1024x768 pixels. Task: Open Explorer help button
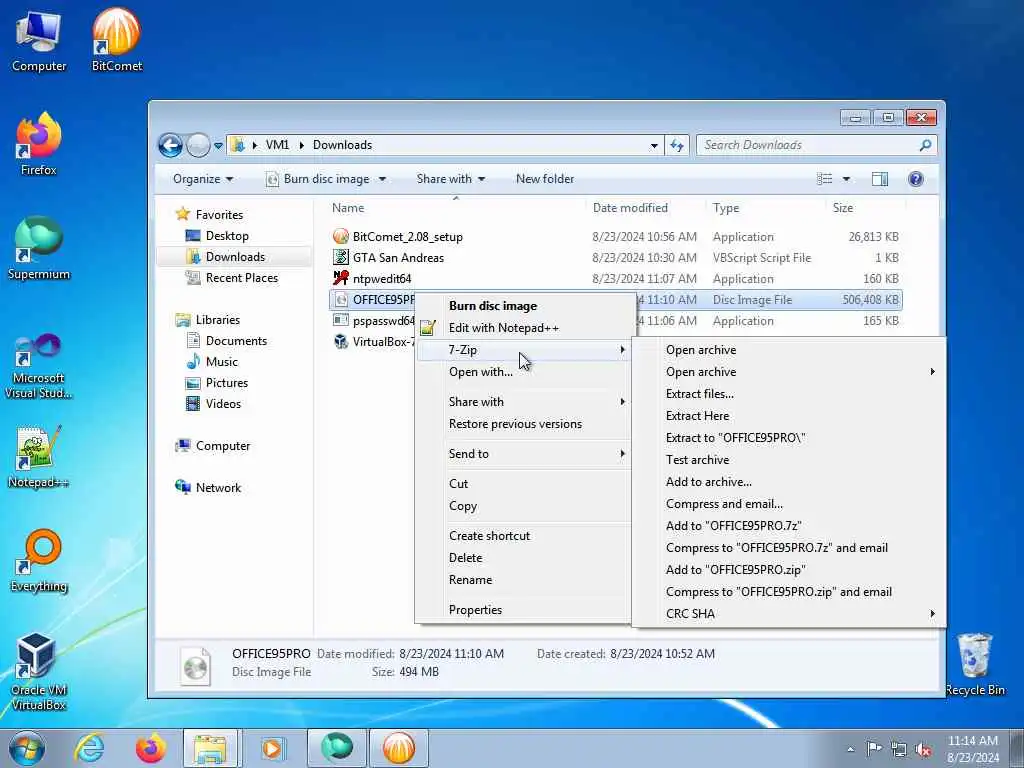point(916,179)
